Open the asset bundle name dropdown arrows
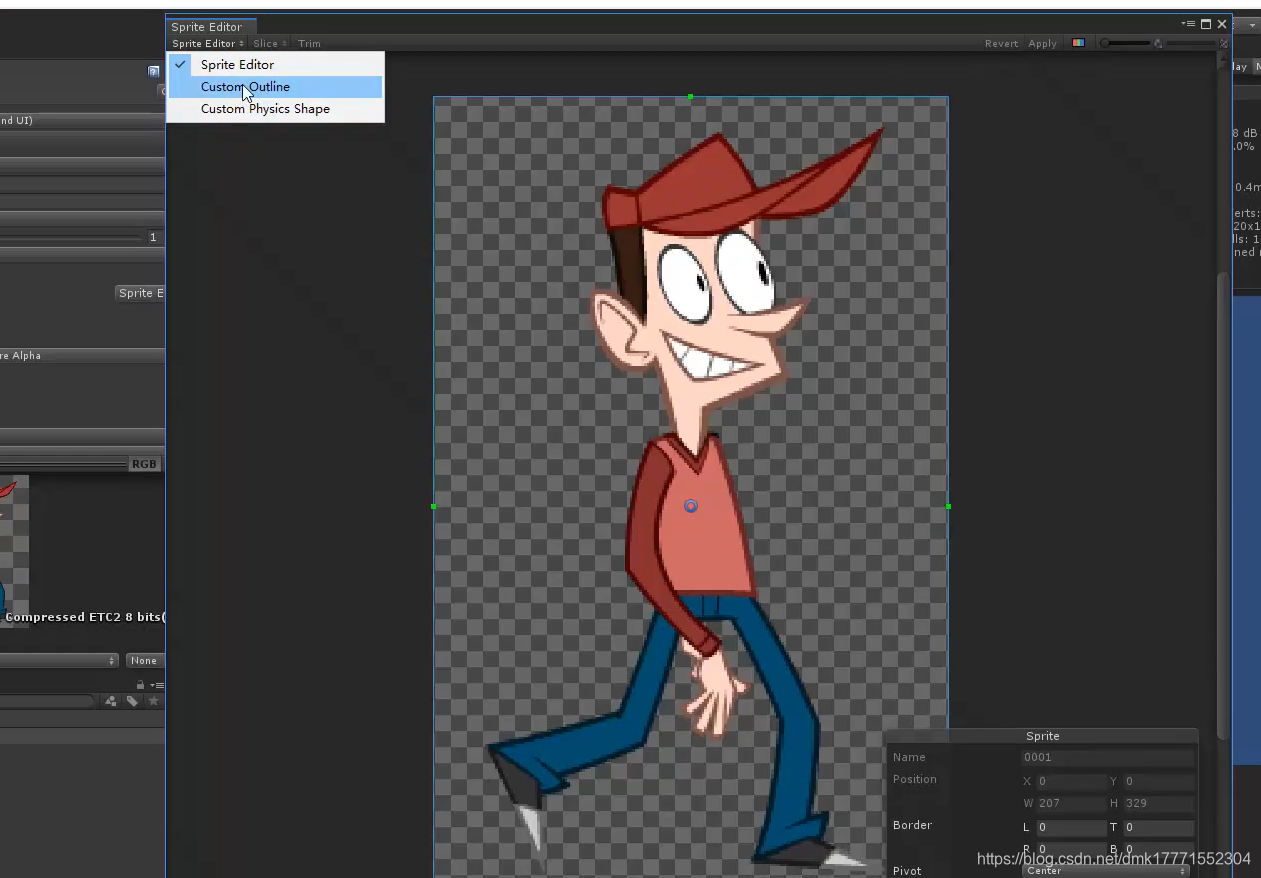Screen dimensions: 1261x878 point(113,661)
